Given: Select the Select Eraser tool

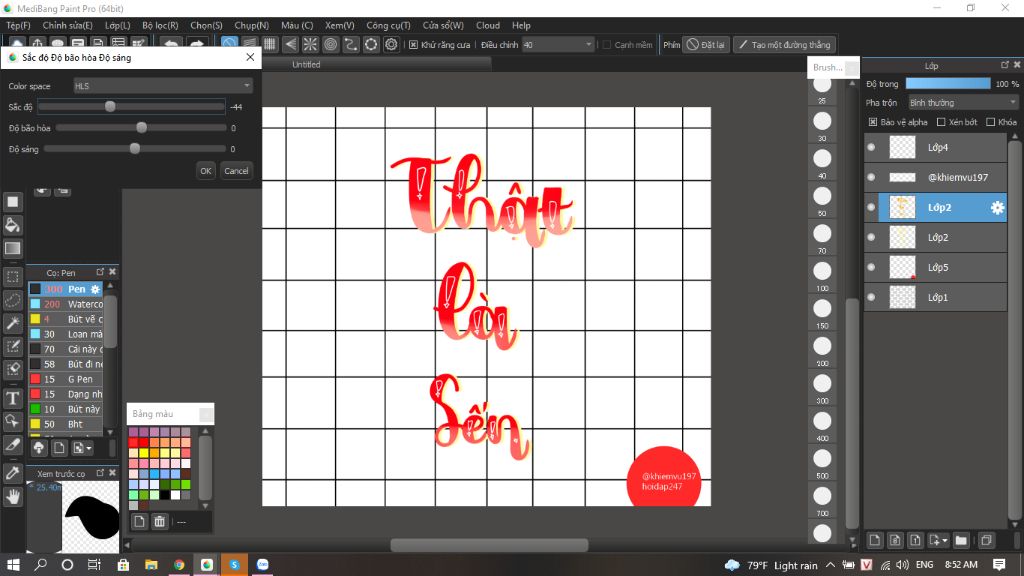Looking at the screenshot, I should pos(12,369).
